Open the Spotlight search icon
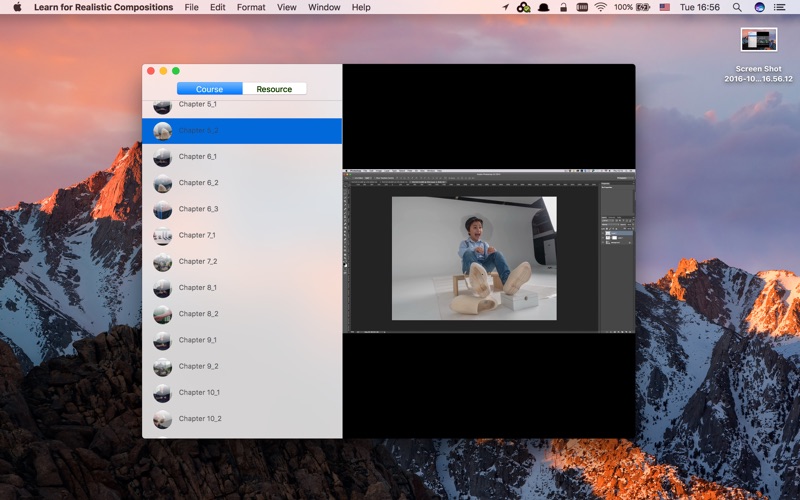 (x=737, y=7)
